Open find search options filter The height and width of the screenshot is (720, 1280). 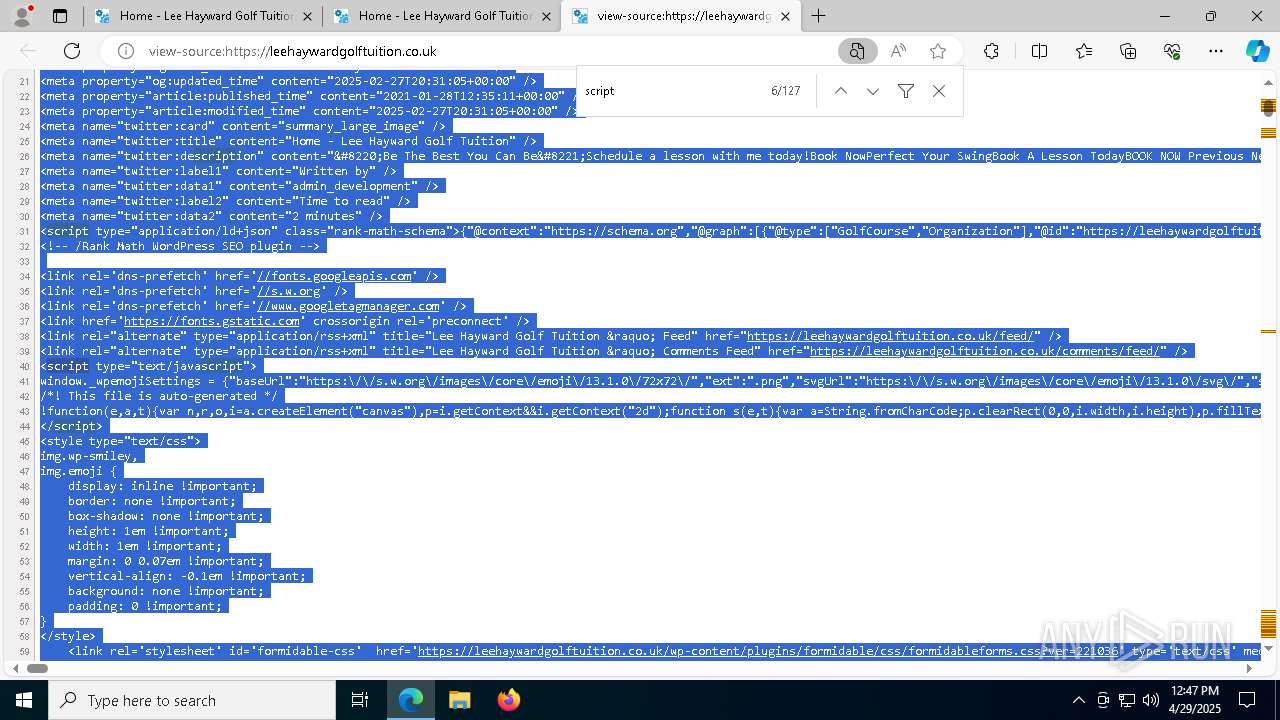[906, 91]
